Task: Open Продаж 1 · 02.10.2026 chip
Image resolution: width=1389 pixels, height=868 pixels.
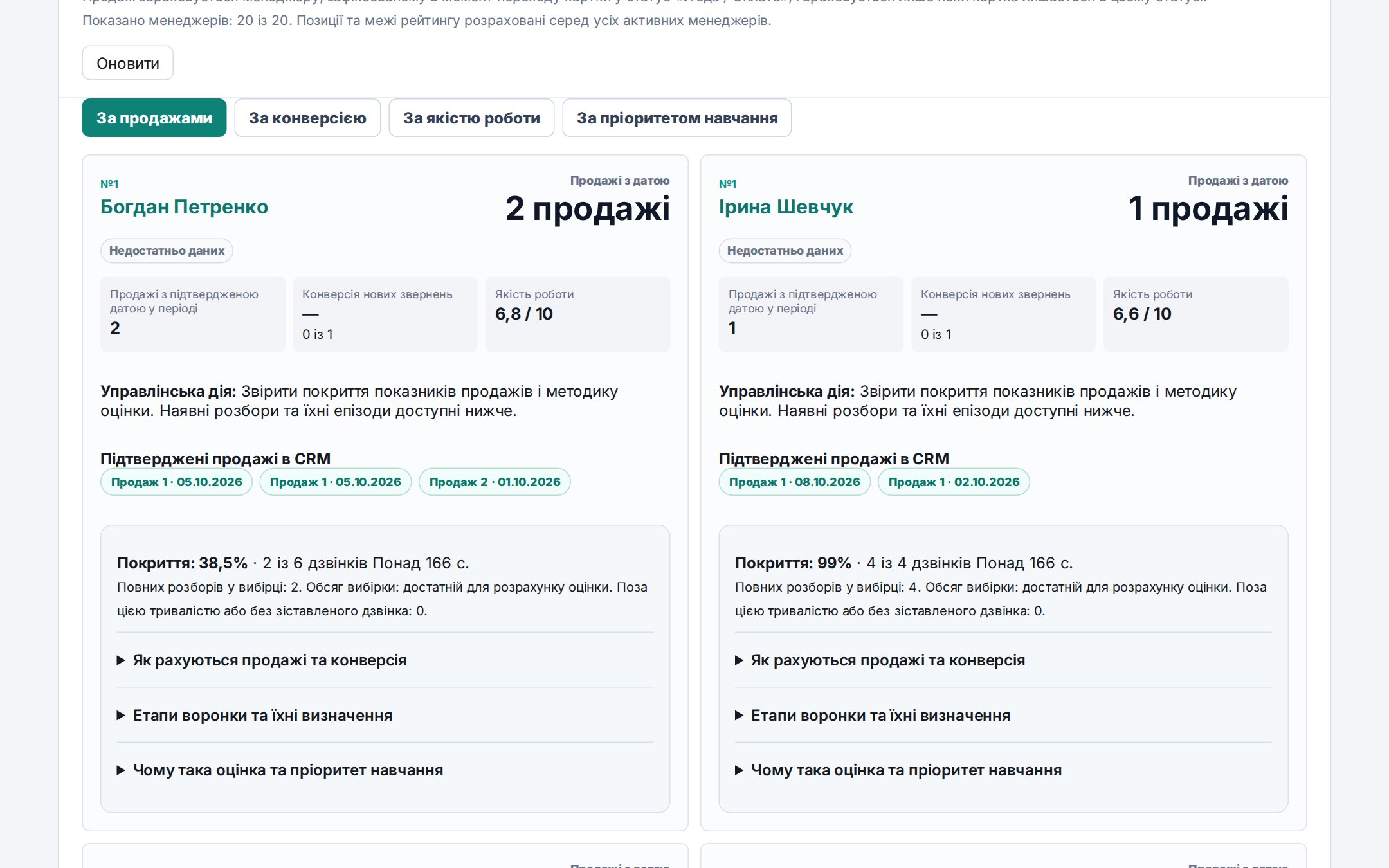Action: pyautogui.click(x=954, y=482)
